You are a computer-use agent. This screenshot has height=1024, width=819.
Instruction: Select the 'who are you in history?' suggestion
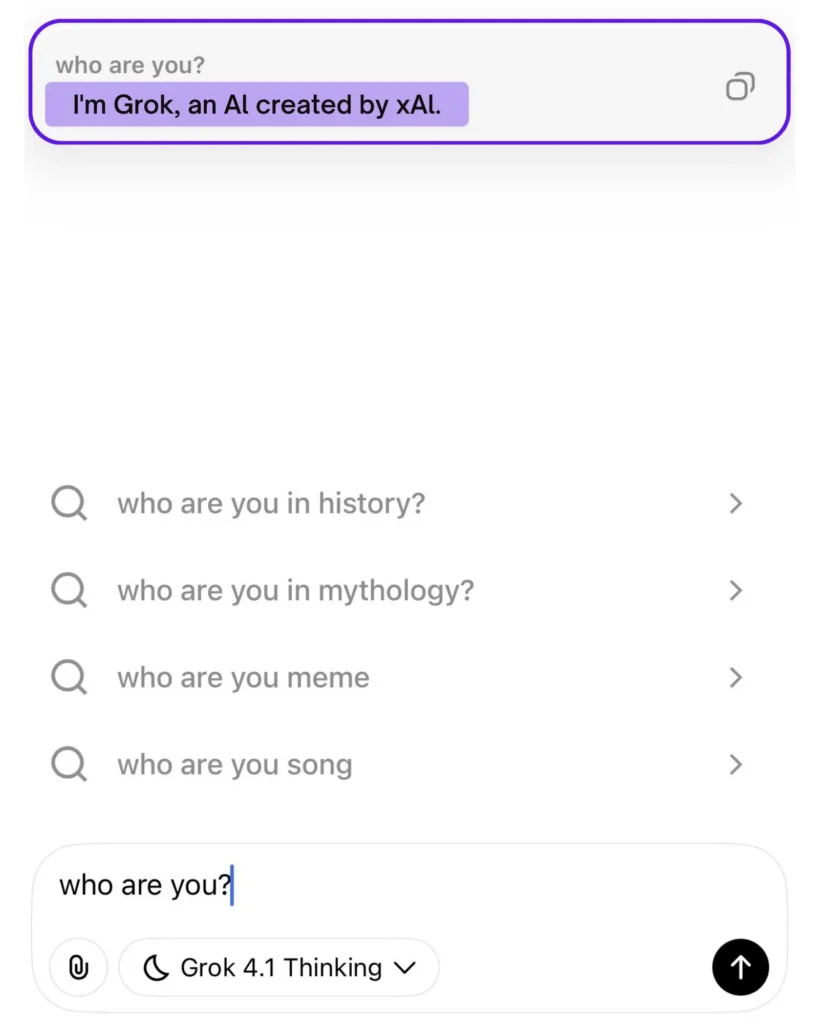point(270,503)
